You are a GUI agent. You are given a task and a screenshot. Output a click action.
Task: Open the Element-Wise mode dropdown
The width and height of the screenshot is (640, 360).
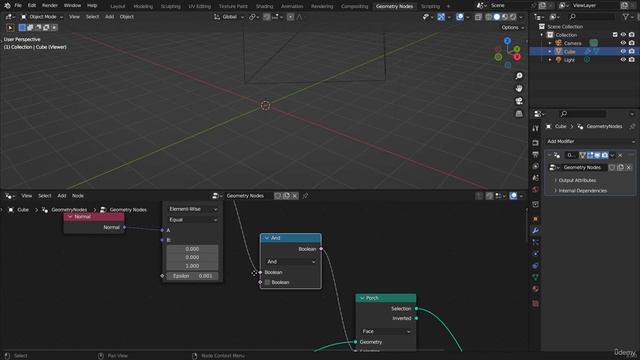point(192,209)
